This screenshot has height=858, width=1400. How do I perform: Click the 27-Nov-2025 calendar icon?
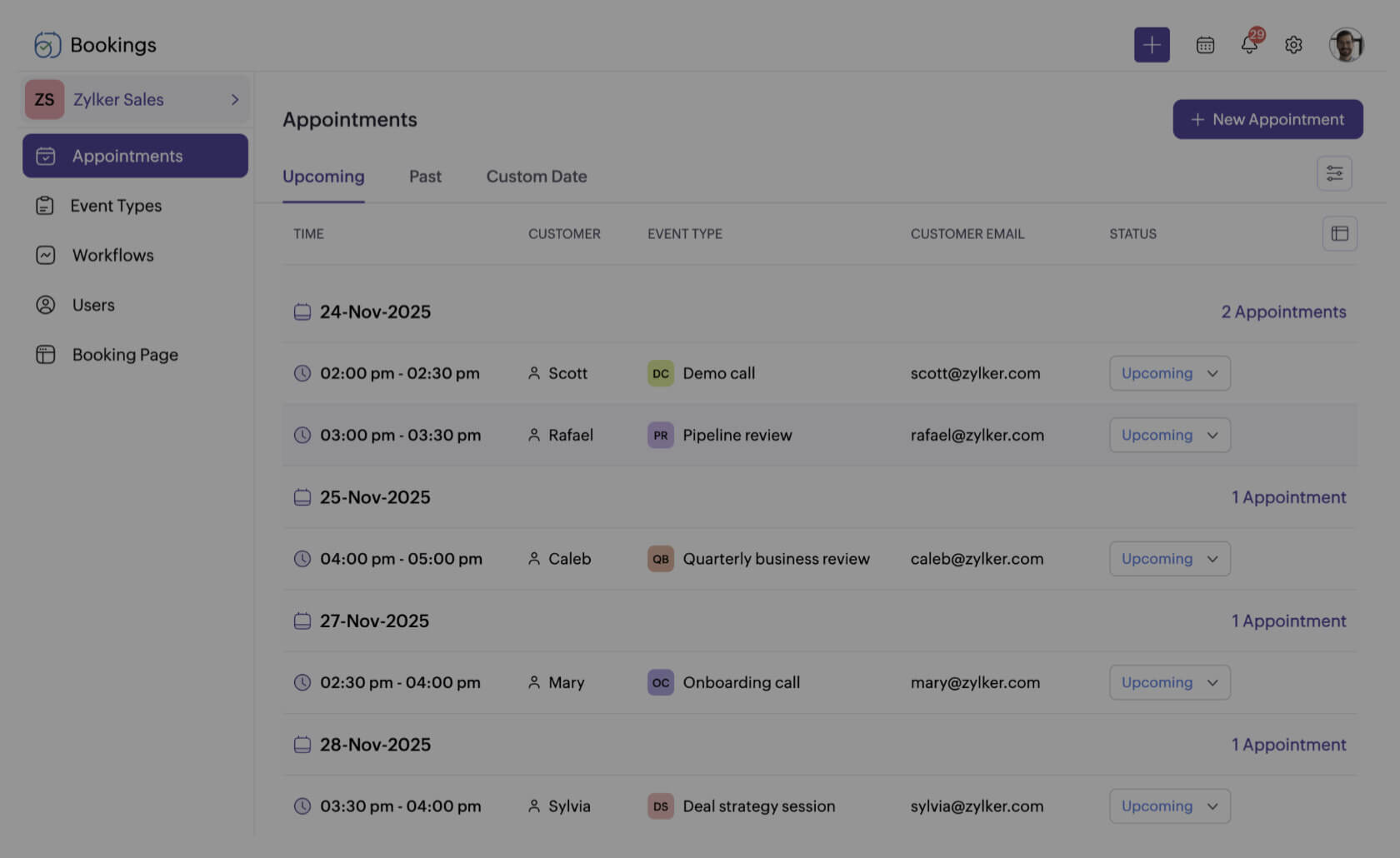tap(302, 621)
